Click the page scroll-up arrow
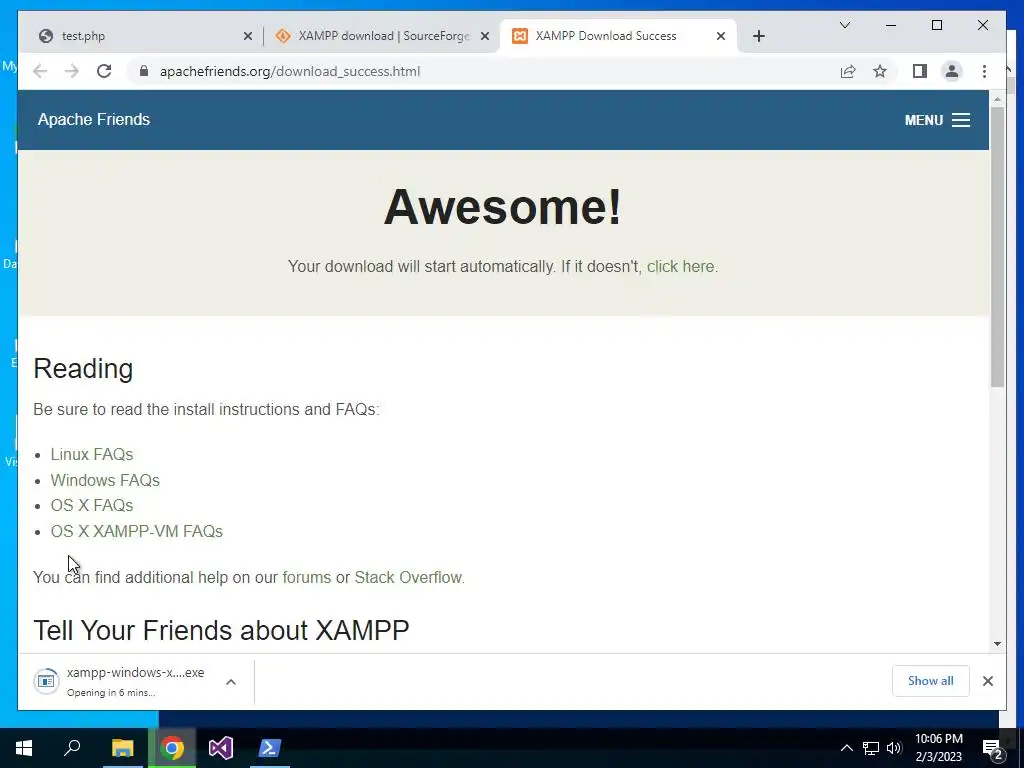 (x=997, y=99)
